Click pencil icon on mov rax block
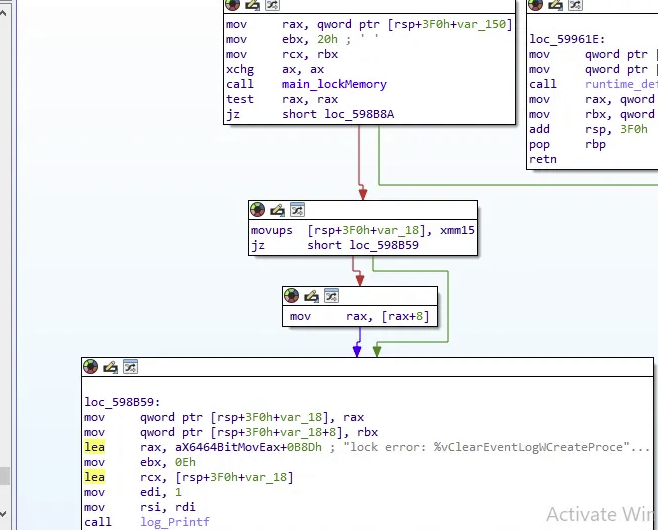This screenshot has width=658, height=530. 311,295
